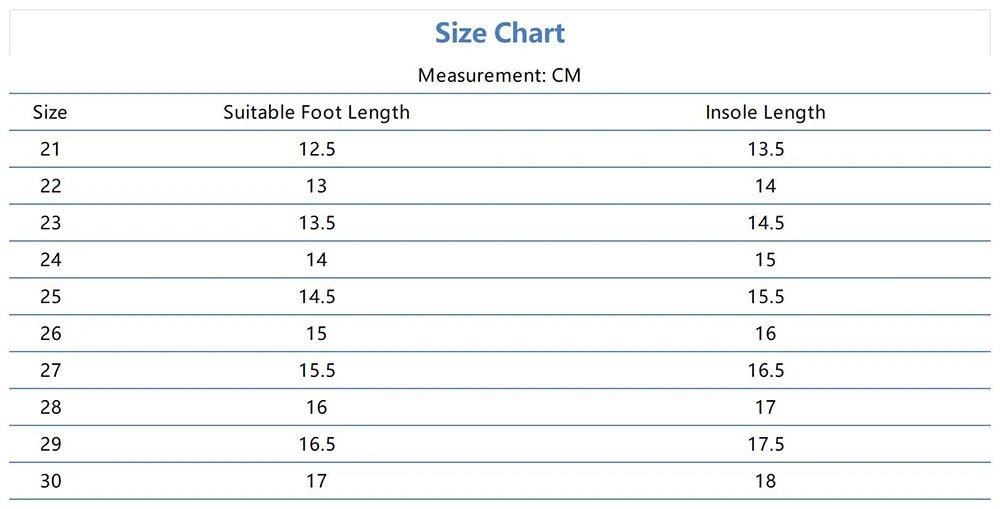1000x509 pixels.
Task: Click the Size Chart title
Action: (x=499, y=33)
